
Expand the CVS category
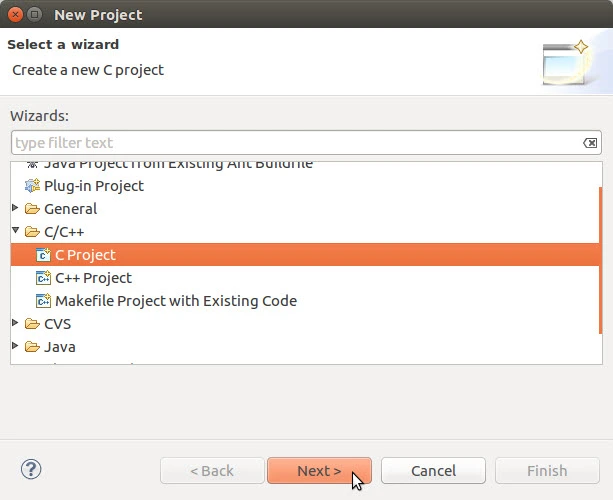point(16,324)
